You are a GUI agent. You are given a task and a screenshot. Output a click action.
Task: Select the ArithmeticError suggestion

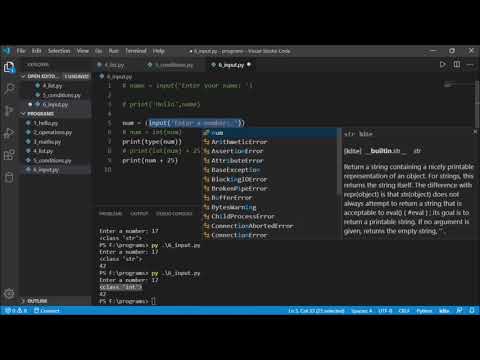coord(270,142)
